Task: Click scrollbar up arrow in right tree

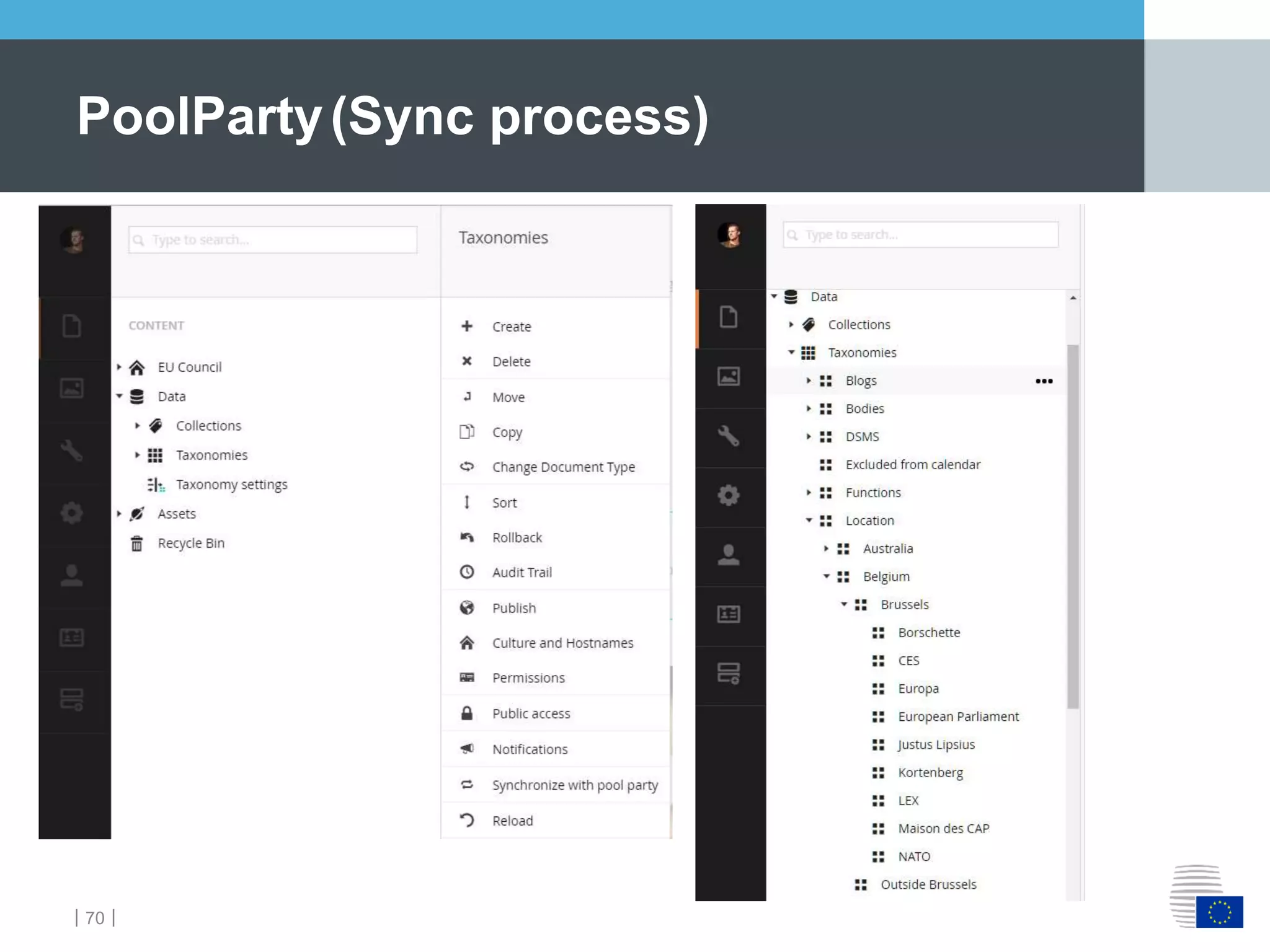Action: (1073, 298)
